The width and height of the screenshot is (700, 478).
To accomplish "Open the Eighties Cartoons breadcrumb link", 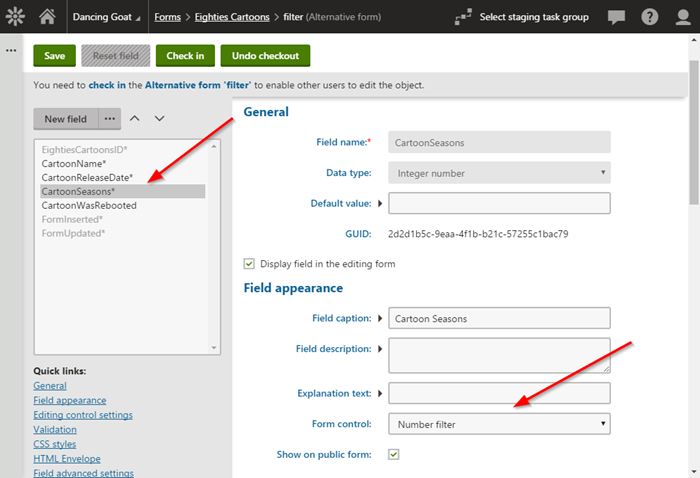I will (232, 17).
